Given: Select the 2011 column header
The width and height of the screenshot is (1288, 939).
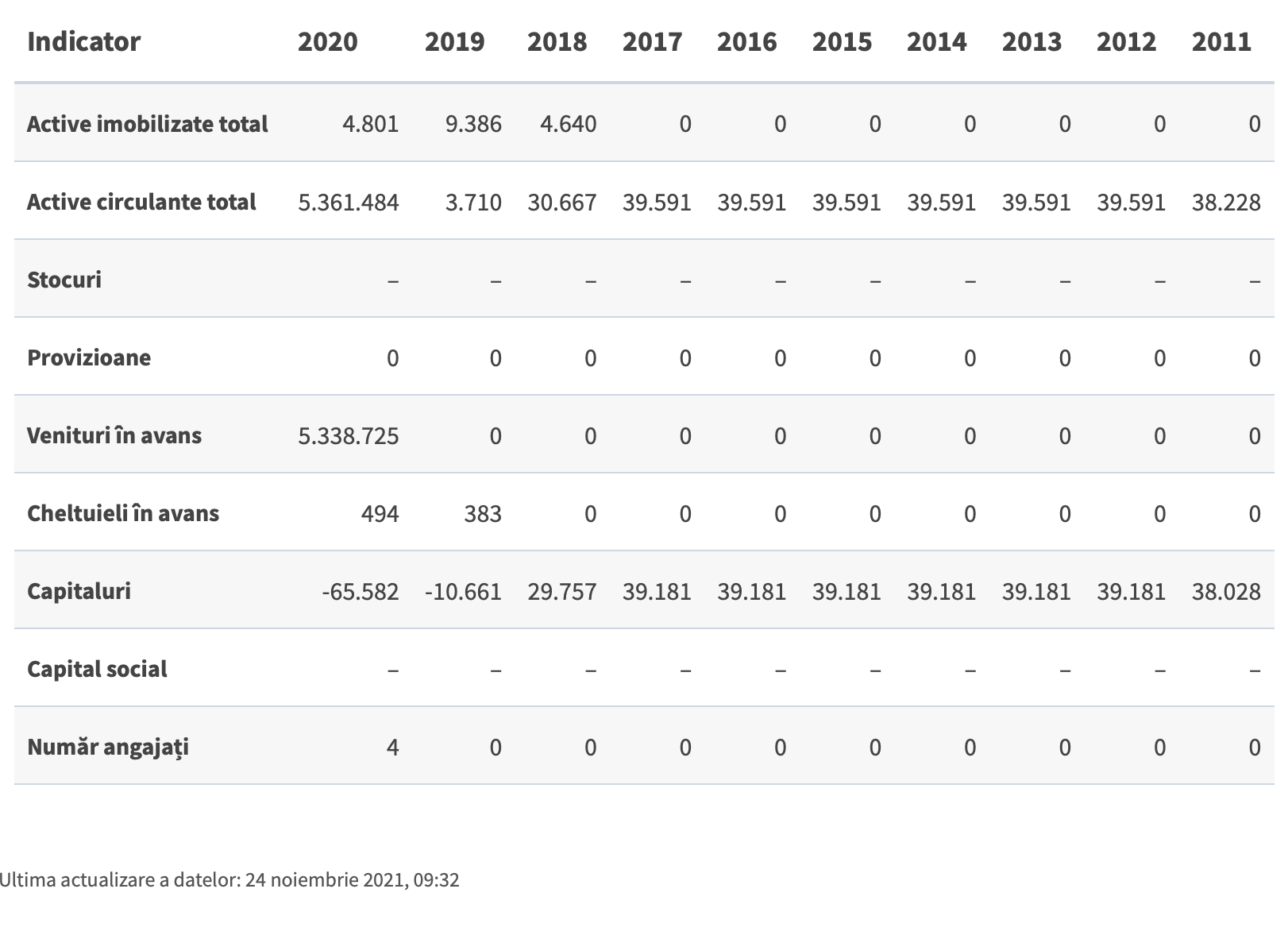Looking at the screenshot, I should click(x=1221, y=41).
